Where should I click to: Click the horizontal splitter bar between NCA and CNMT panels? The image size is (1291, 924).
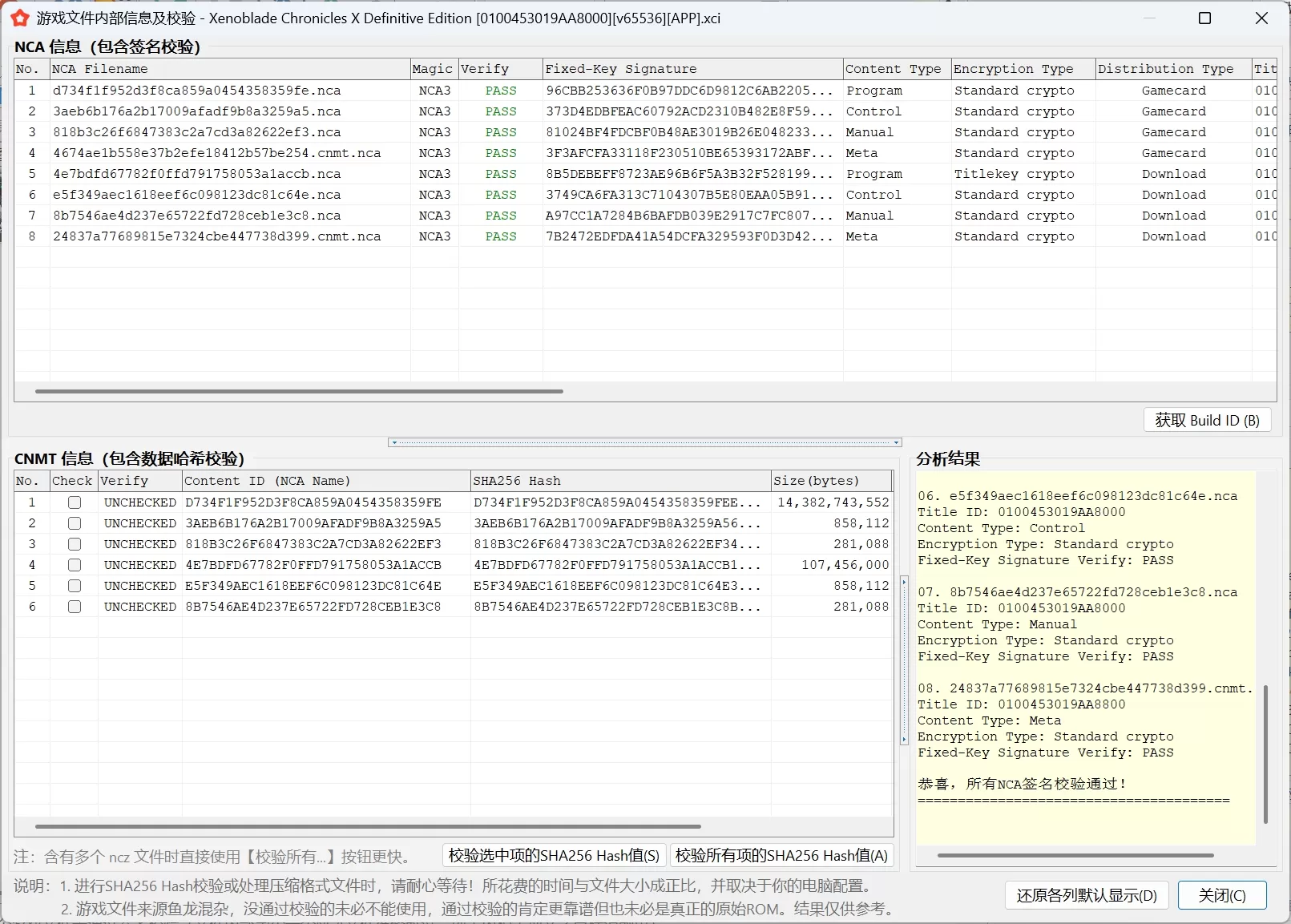[645, 442]
